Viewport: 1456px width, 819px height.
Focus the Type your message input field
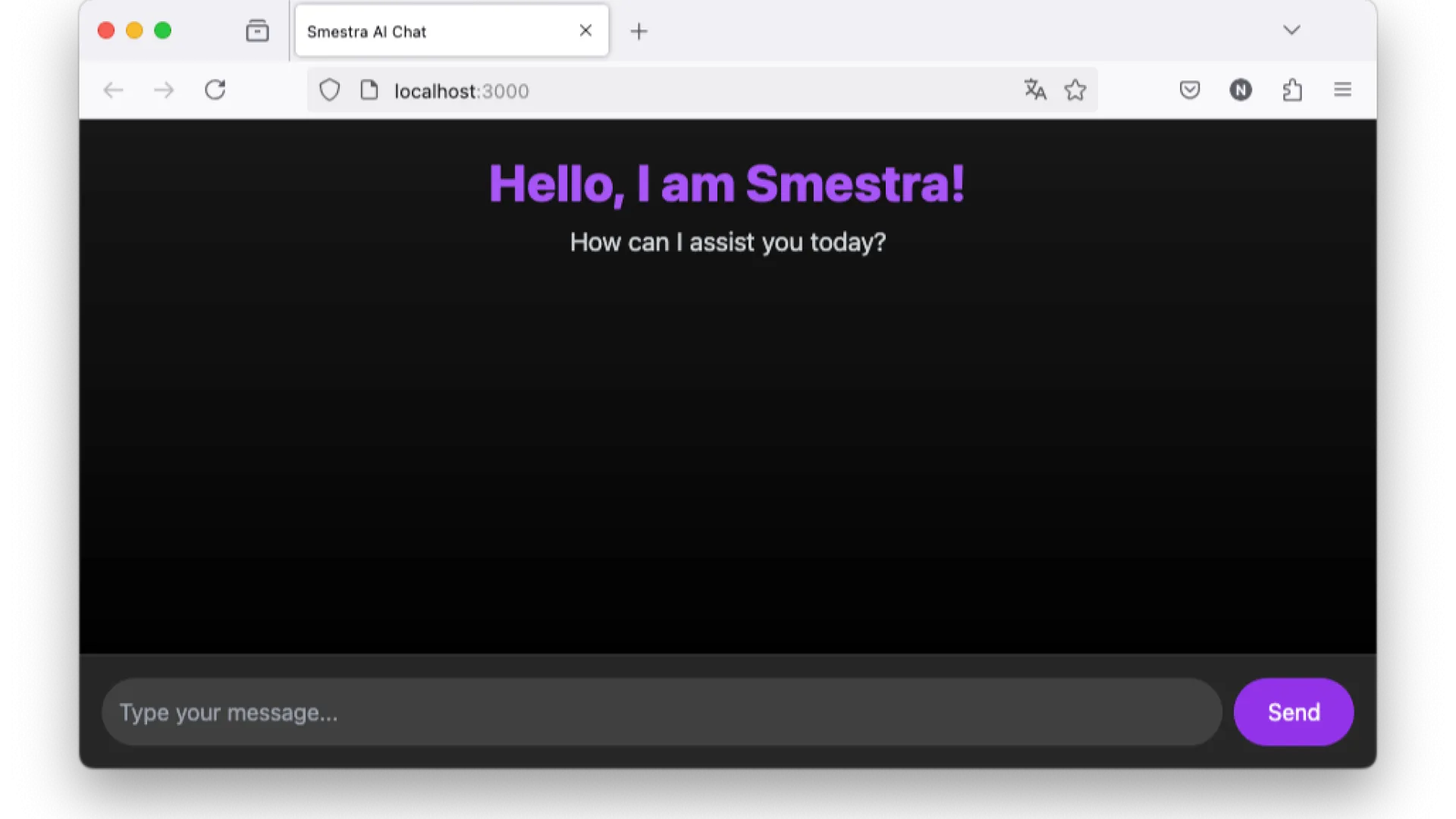tap(660, 712)
